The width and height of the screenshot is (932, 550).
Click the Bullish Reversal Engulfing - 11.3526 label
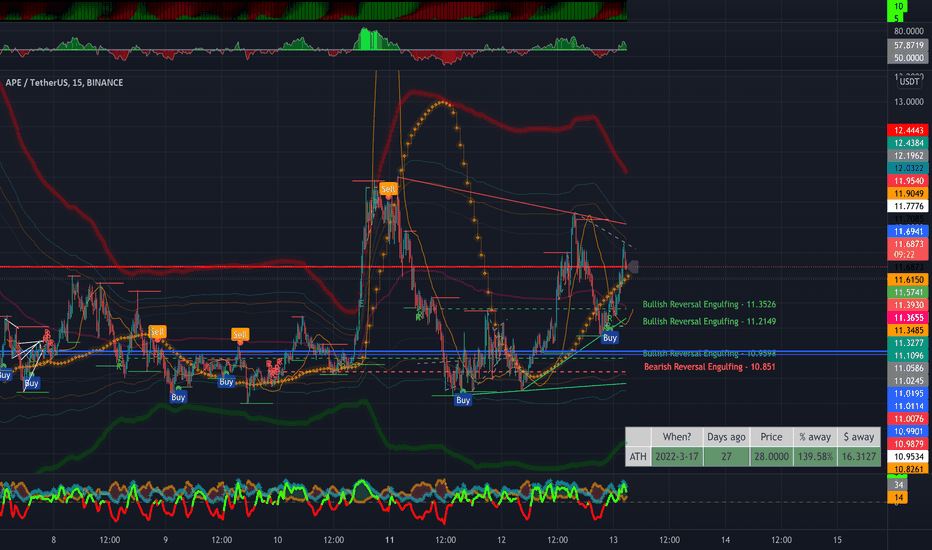click(709, 304)
